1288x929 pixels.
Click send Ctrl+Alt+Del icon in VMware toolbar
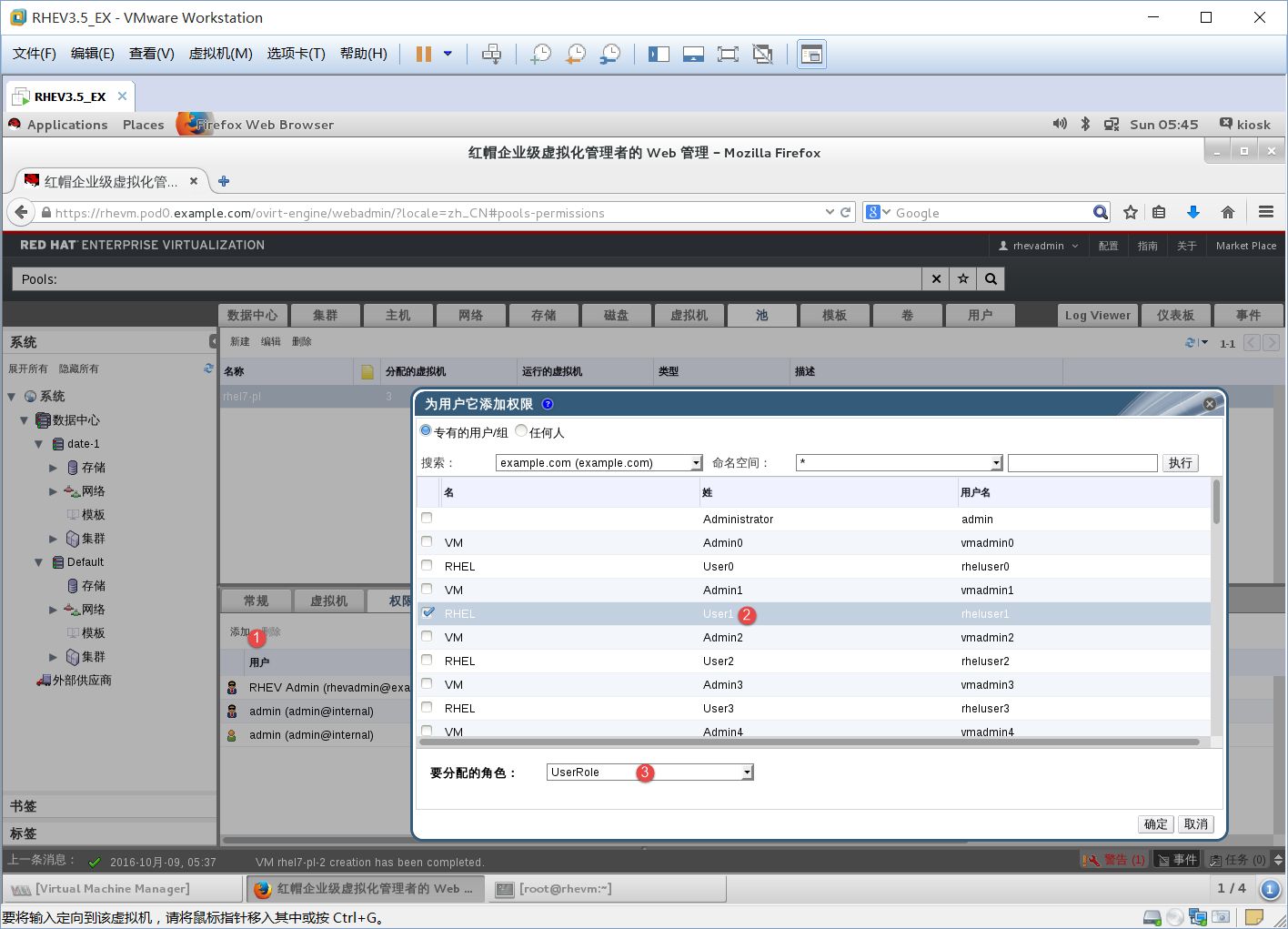[491, 54]
